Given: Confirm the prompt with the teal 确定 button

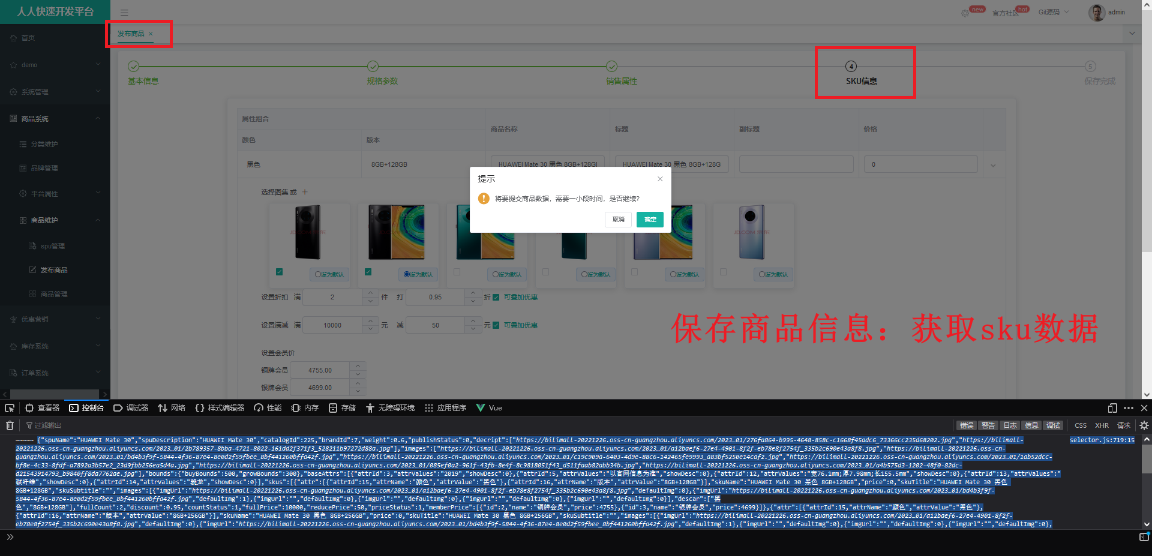Looking at the screenshot, I should 649,220.
